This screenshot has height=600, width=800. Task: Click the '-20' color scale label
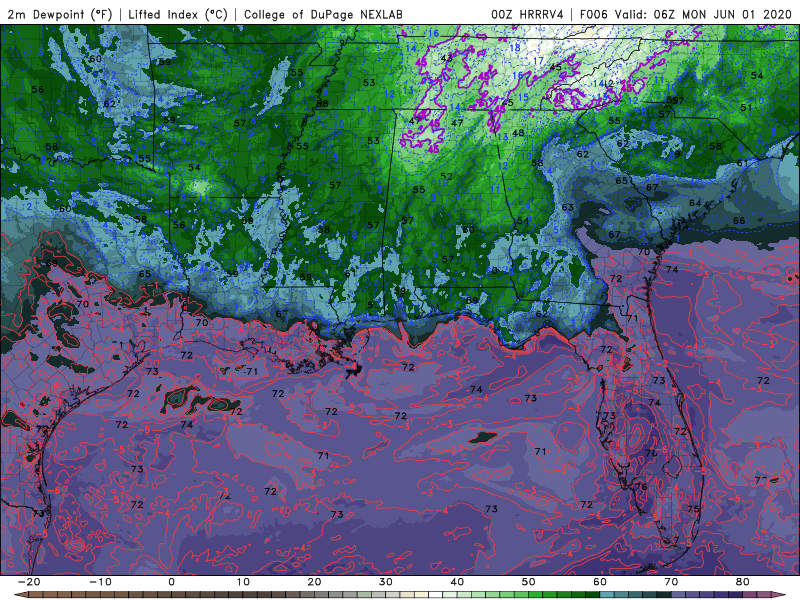point(29,582)
